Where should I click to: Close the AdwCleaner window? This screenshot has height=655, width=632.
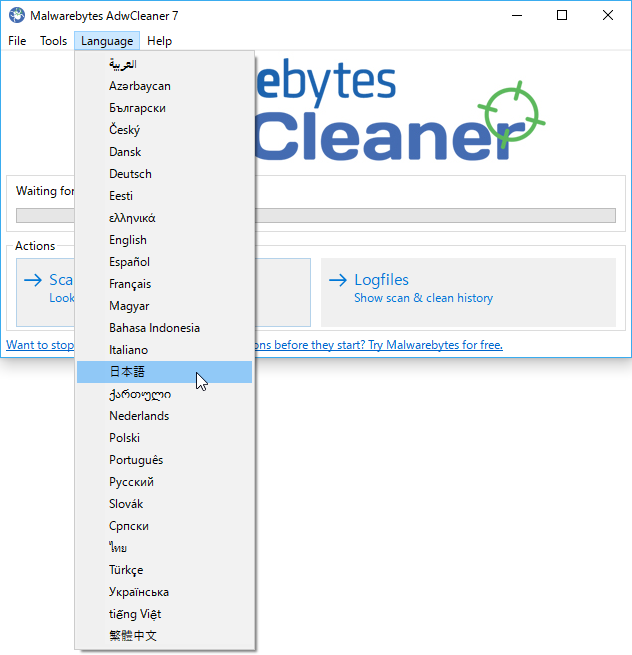point(608,15)
